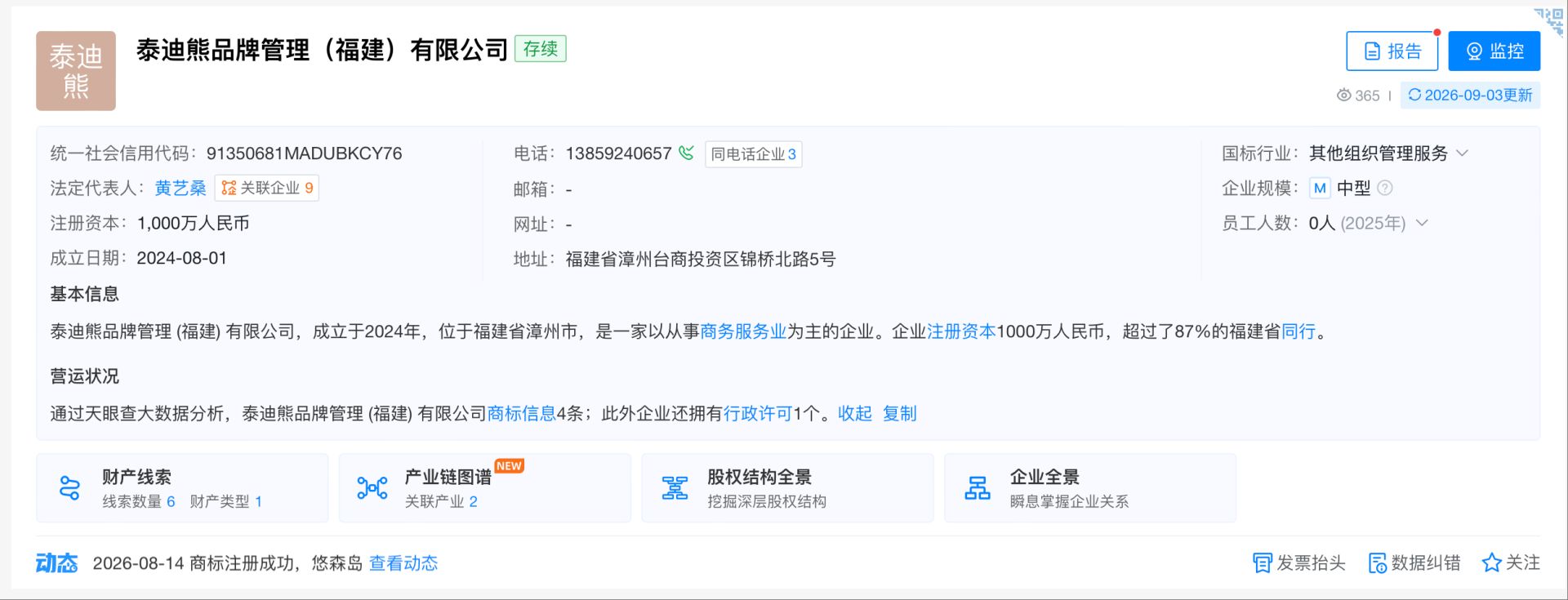This screenshot has height=600, width=1568.
Task: Open the 商标信息 link
Action: (x=522, y=414)
